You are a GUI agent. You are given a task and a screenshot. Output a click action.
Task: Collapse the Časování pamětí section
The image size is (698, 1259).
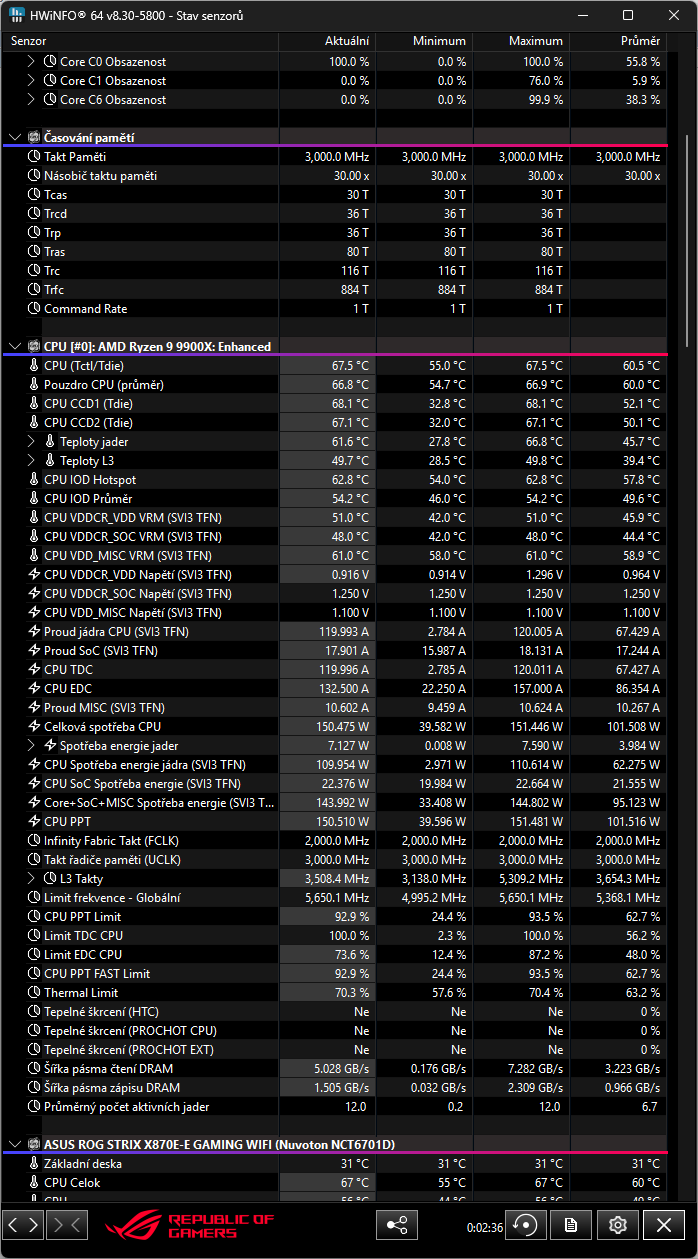click(15, 138)
